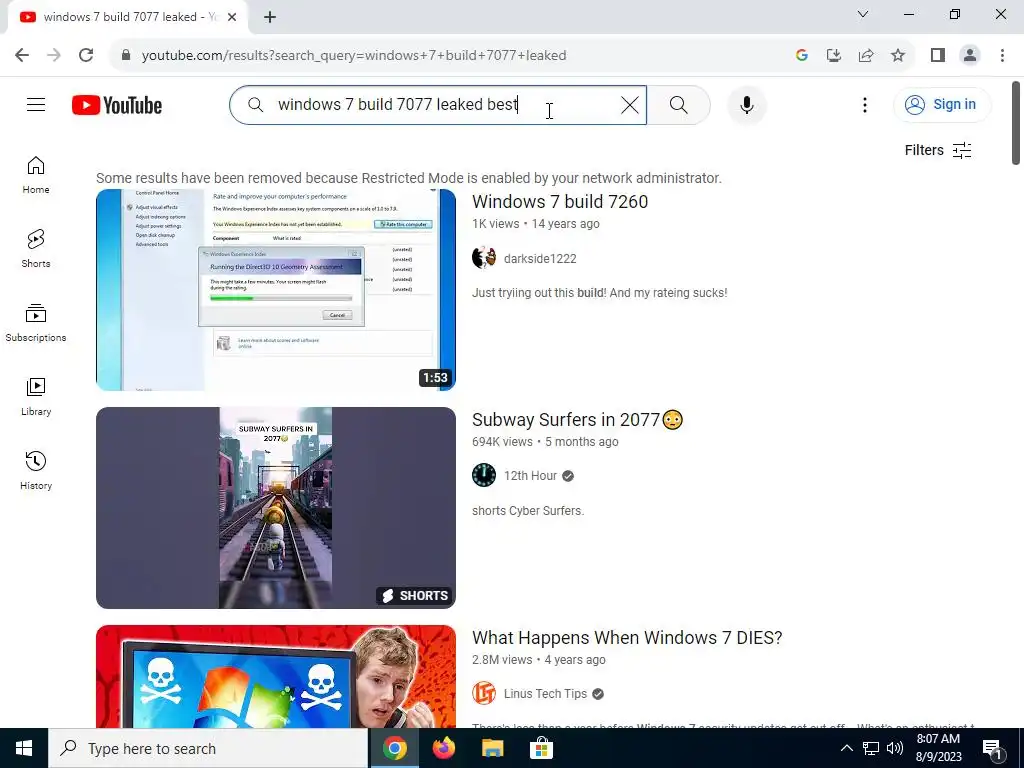Open the tab search chevron

[x=863, y=14]
